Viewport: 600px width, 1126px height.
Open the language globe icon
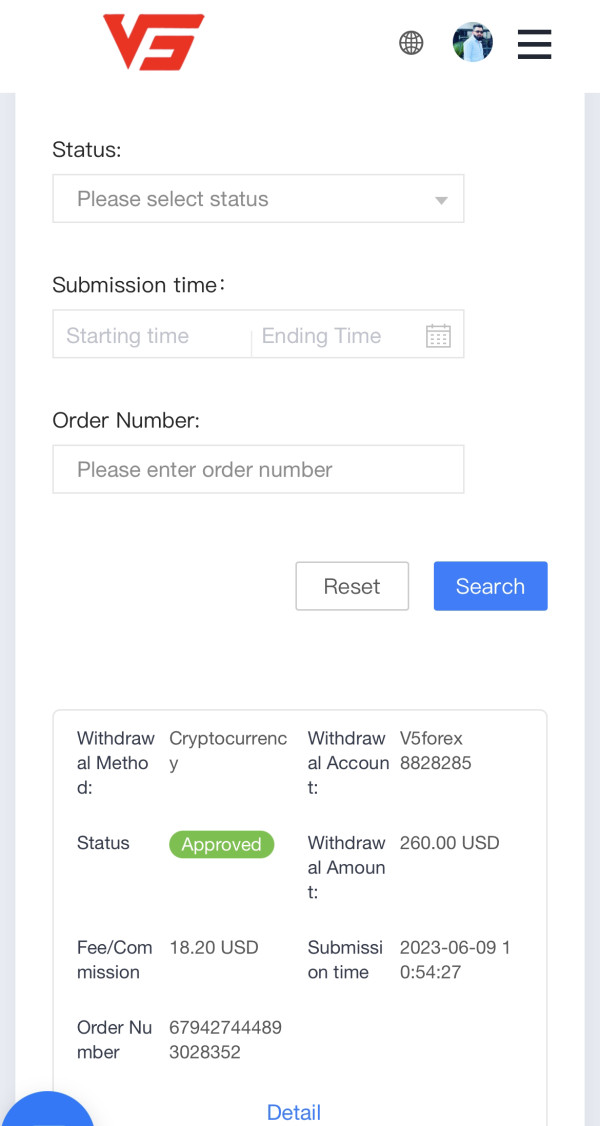coord(411,43)
